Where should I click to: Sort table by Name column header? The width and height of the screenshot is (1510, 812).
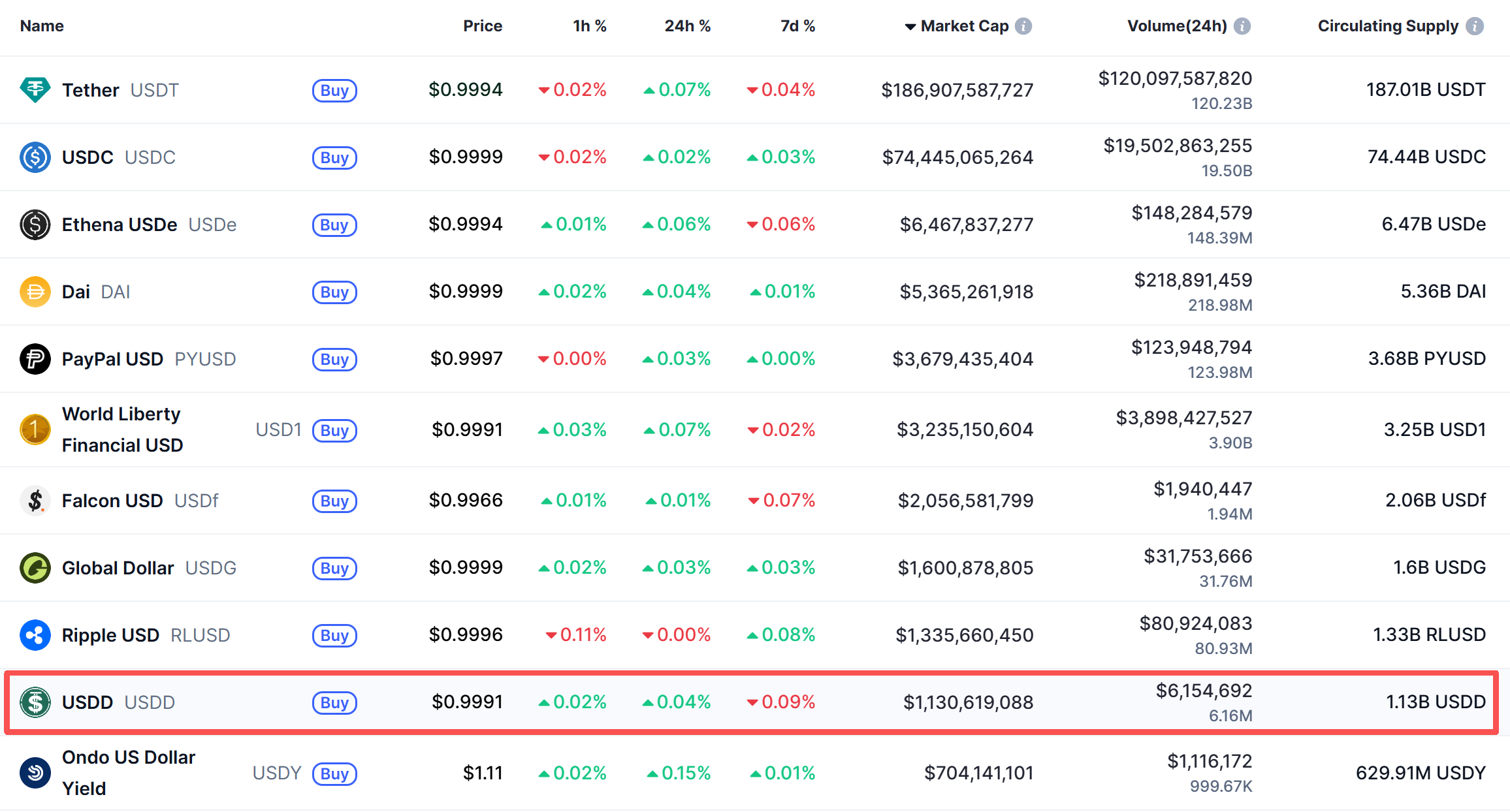[x=42, y=26]
